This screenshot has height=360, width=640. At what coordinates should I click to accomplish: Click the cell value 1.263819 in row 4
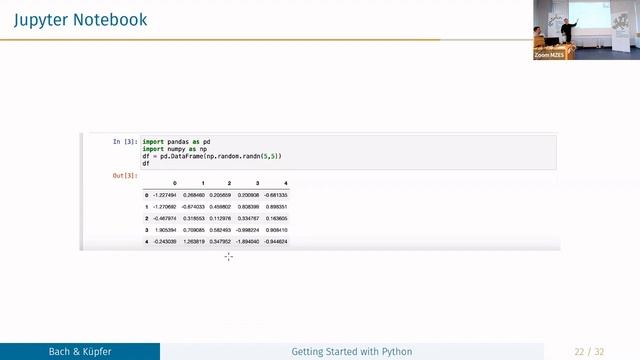click(x=194, y=242)
